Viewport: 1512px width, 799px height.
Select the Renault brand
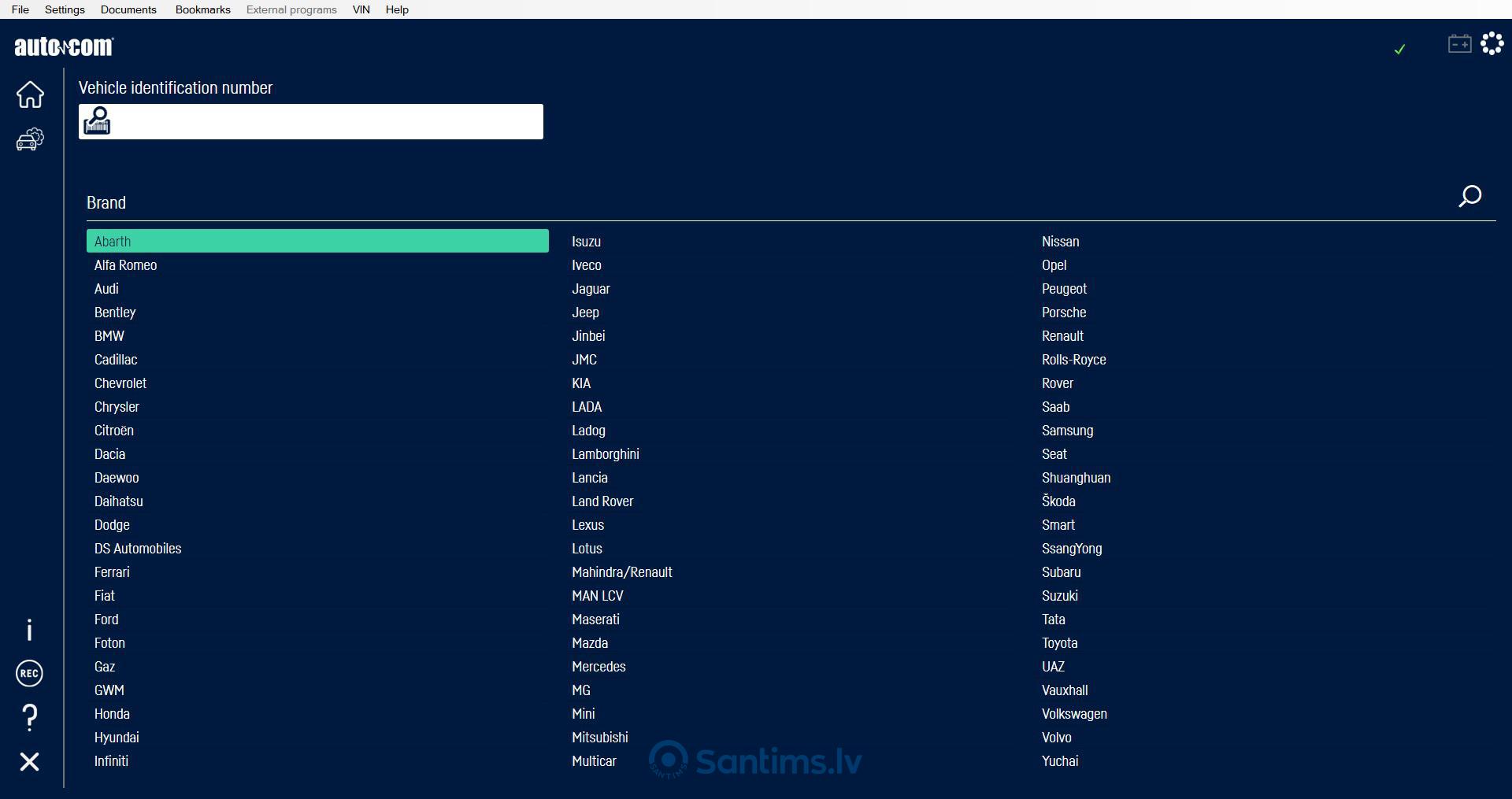point(1062,336)
